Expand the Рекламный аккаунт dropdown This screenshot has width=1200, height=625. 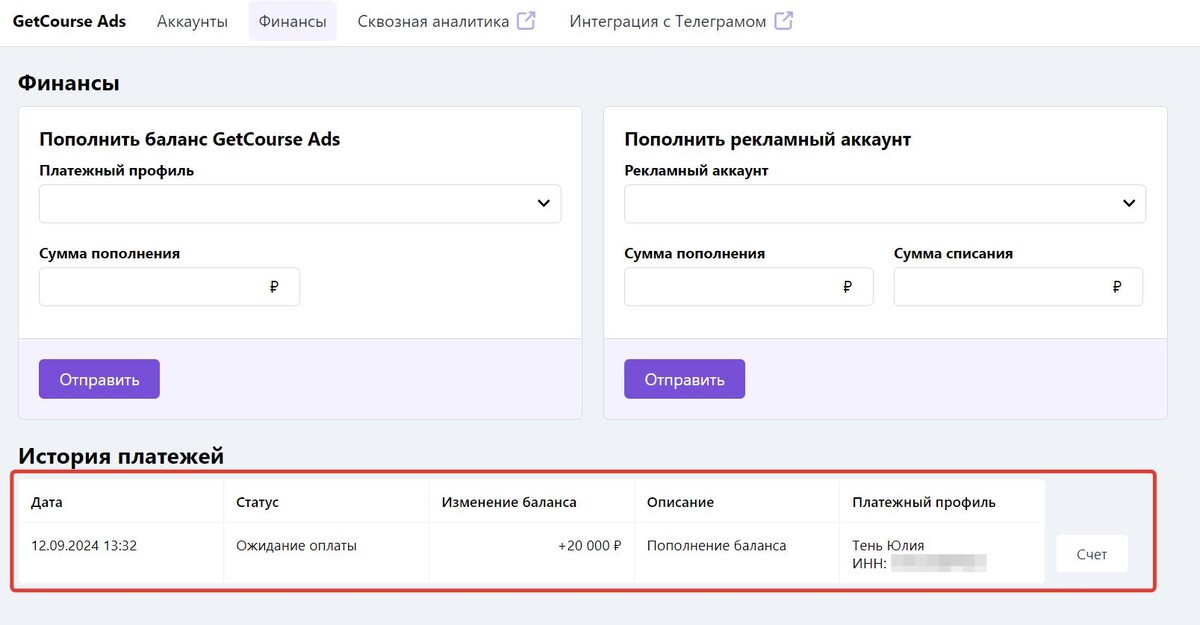(885, 203)
